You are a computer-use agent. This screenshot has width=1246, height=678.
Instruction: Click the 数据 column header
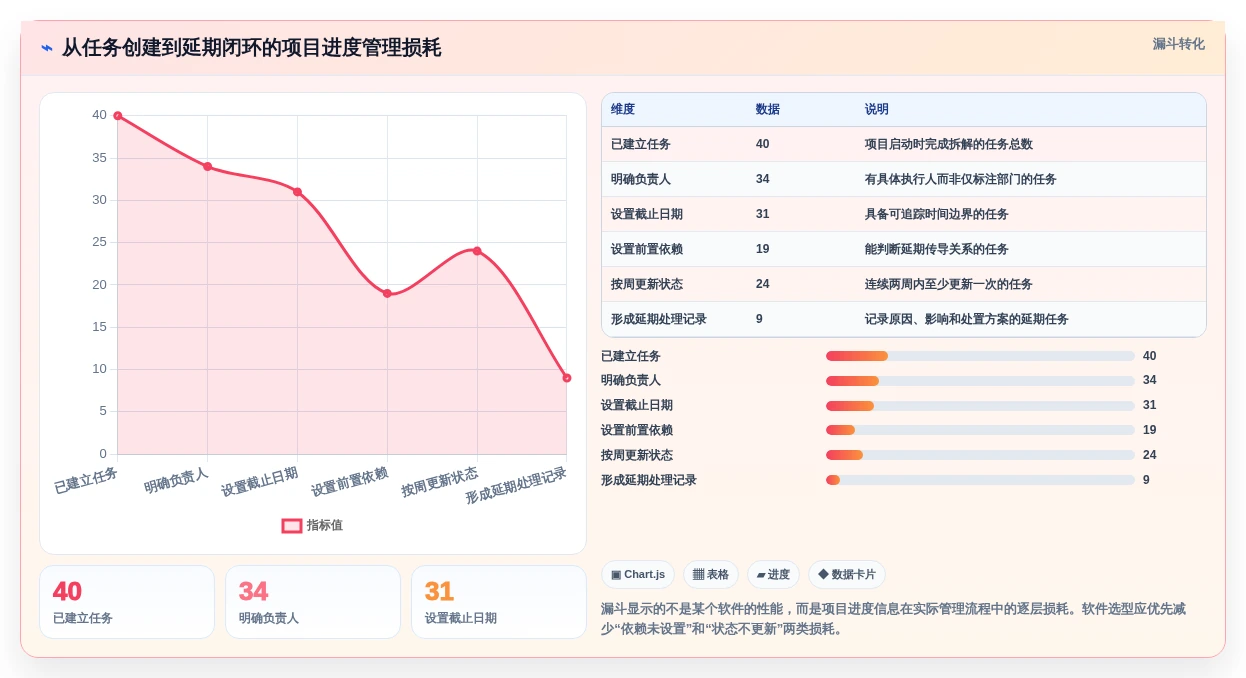coord(768,109)
